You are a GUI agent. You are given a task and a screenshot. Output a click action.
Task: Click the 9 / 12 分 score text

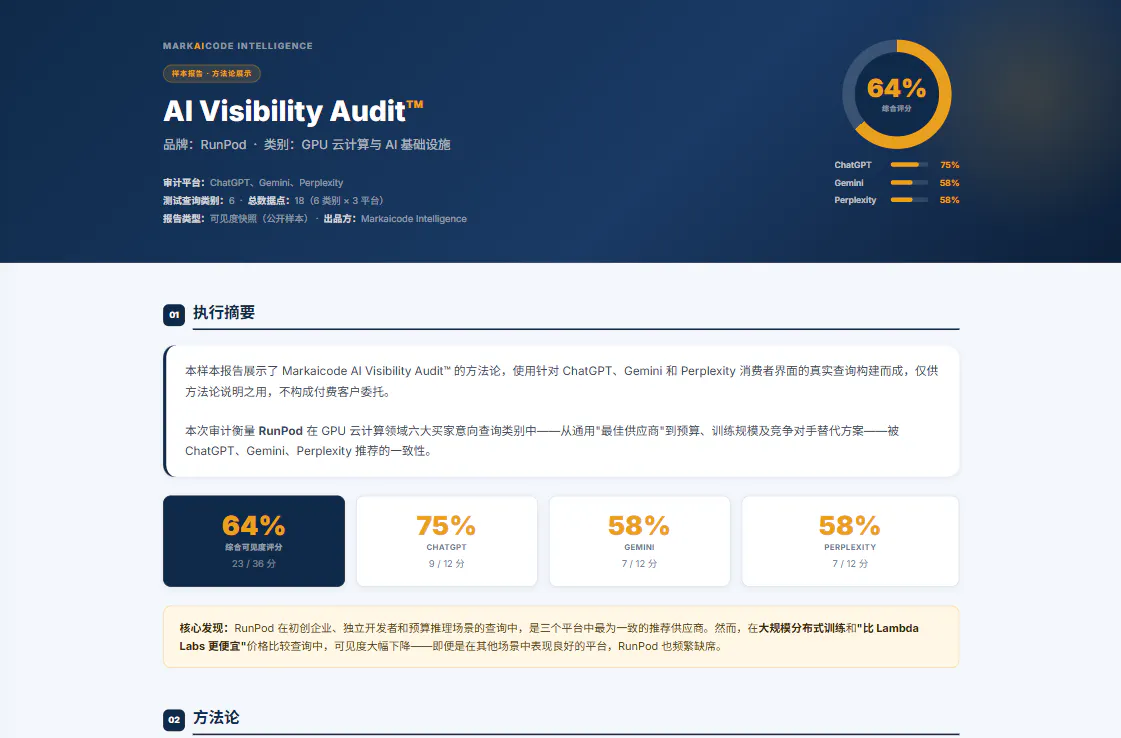[447, 564]
